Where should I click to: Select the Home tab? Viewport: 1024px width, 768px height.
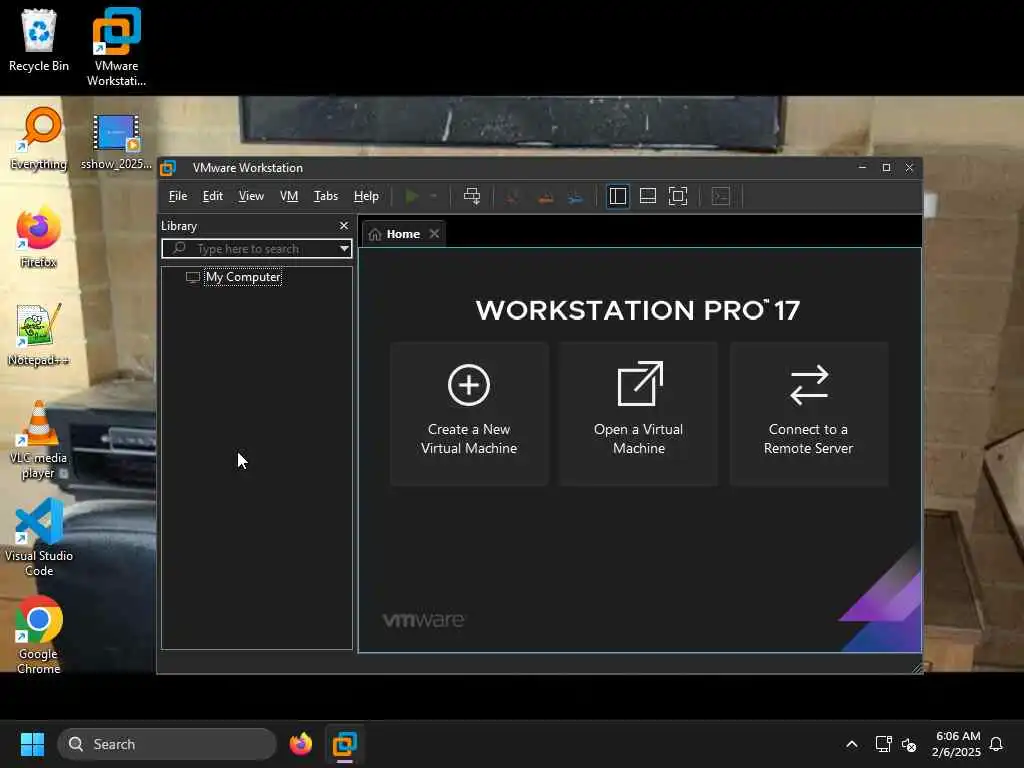(404, 234)
